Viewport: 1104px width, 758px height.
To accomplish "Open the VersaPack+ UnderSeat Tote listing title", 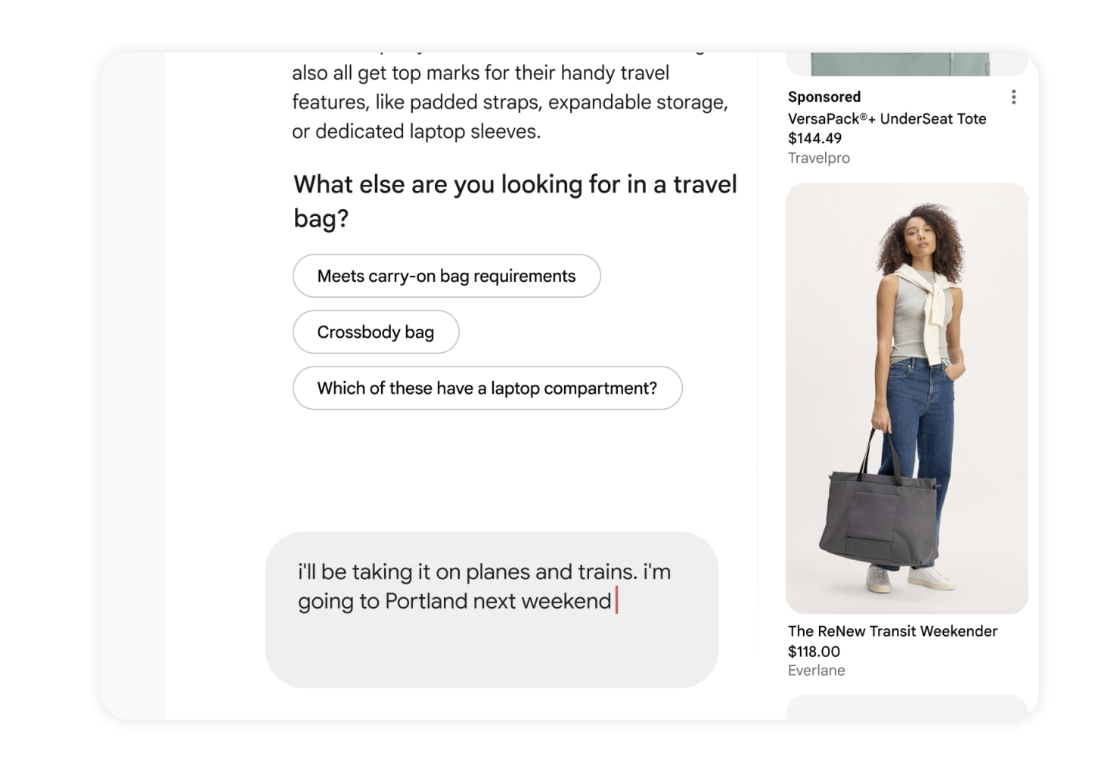I will coord(886,119).
